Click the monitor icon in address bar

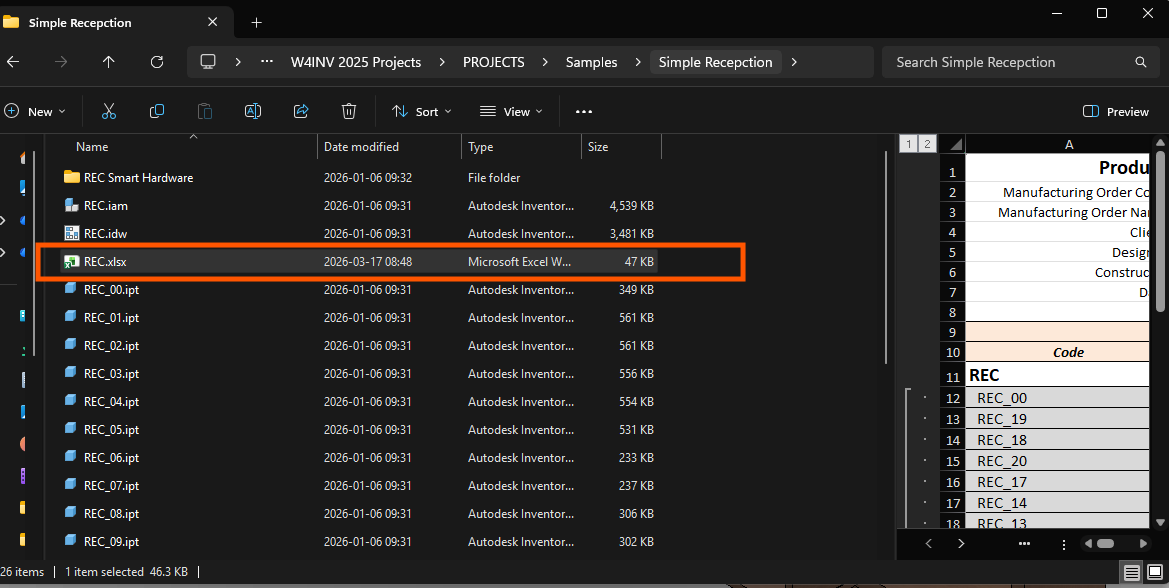point(208,62)
